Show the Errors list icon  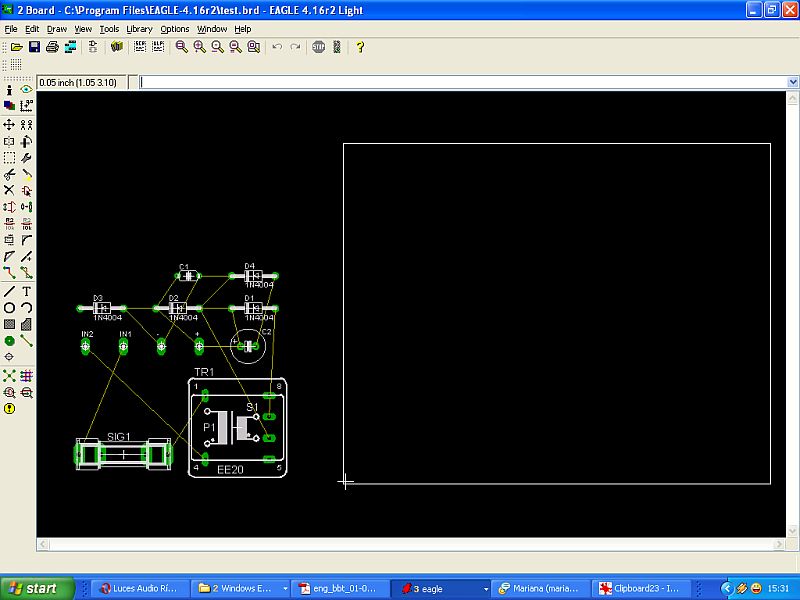pos(9,409)
